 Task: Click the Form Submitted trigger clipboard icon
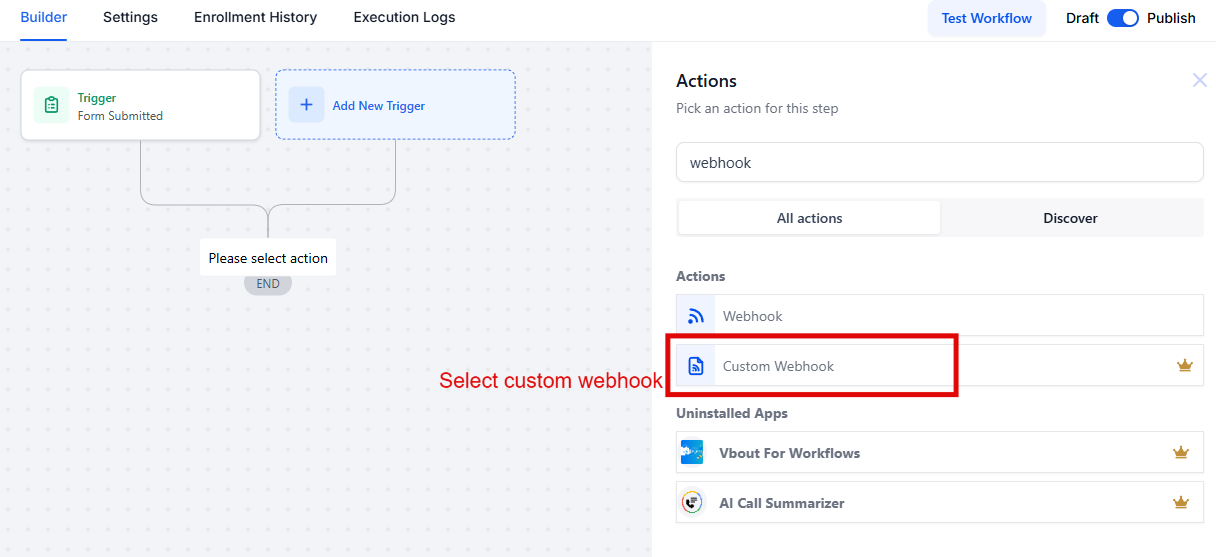tap(51, 105)
